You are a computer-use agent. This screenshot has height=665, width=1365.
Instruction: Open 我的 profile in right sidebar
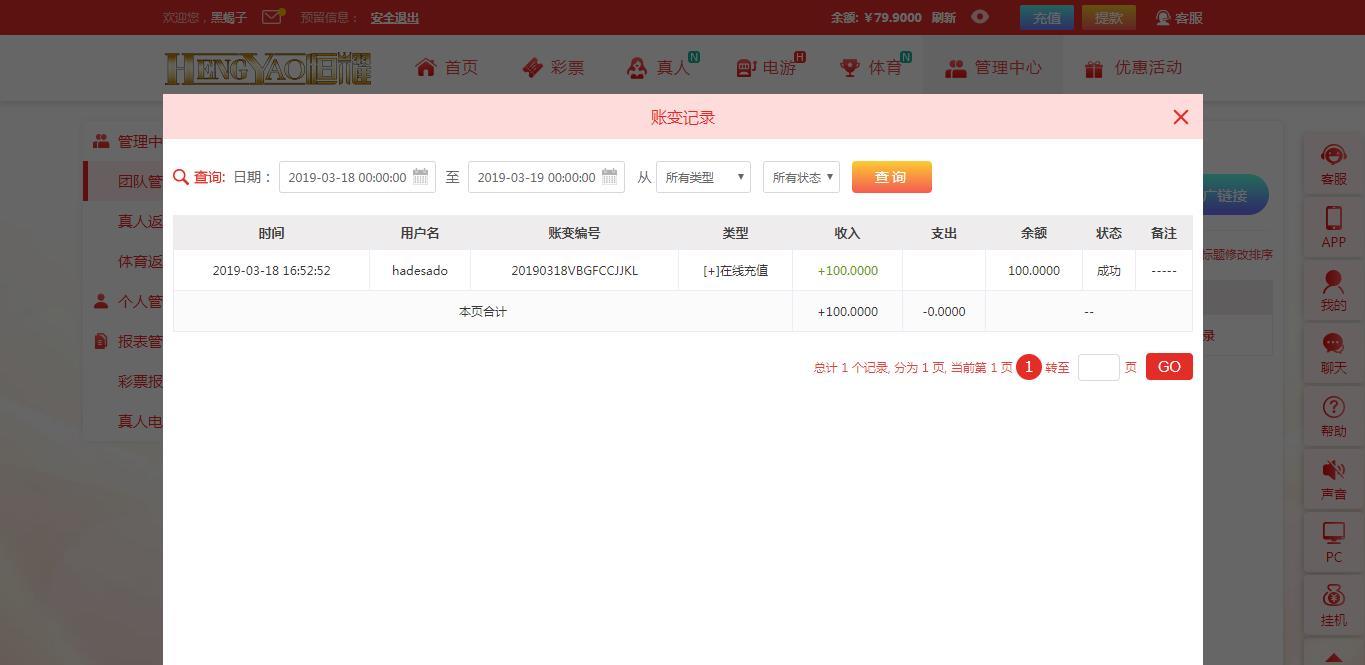(x=1333, y=290)
